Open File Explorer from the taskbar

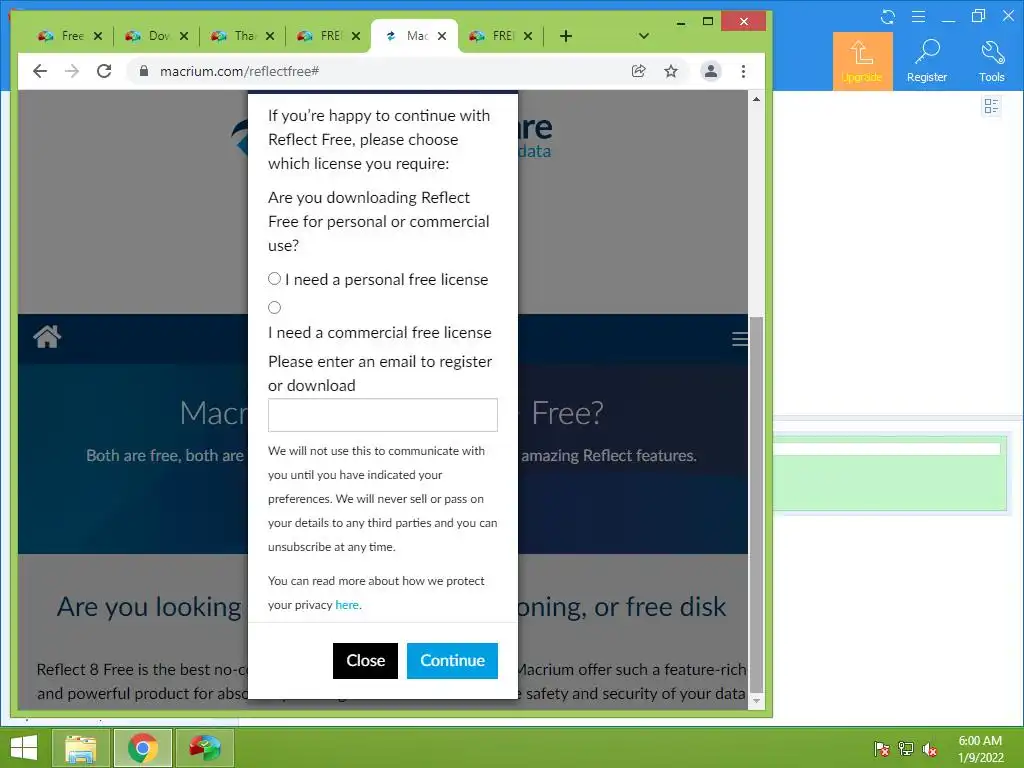point(80,748)
